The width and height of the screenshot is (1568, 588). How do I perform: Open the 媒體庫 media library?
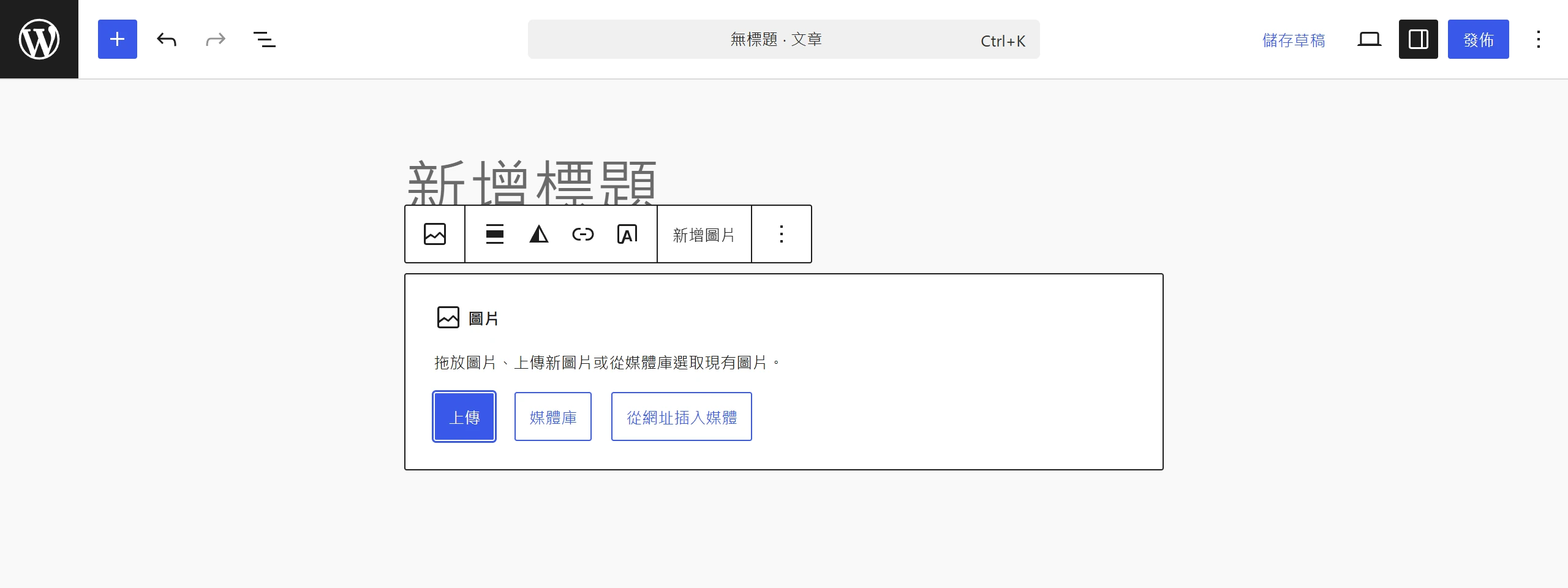553,417
